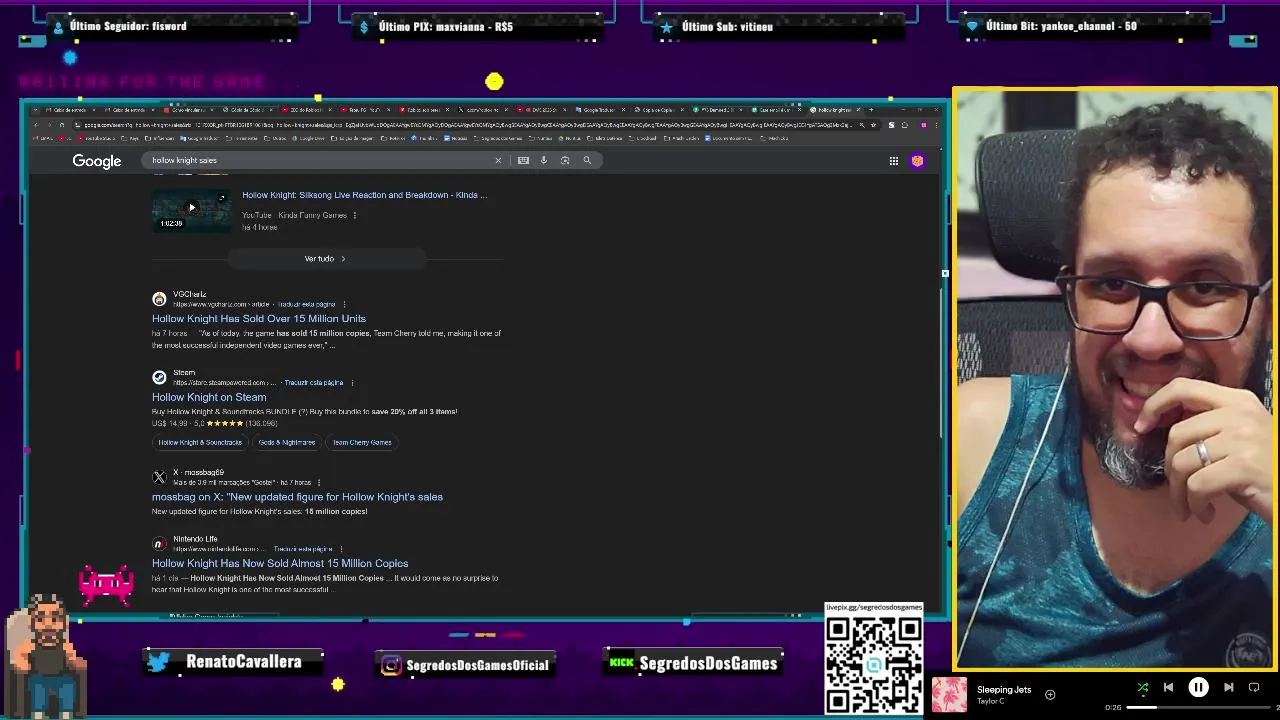
Task: Go back in the browser
Action: [37, 125]
